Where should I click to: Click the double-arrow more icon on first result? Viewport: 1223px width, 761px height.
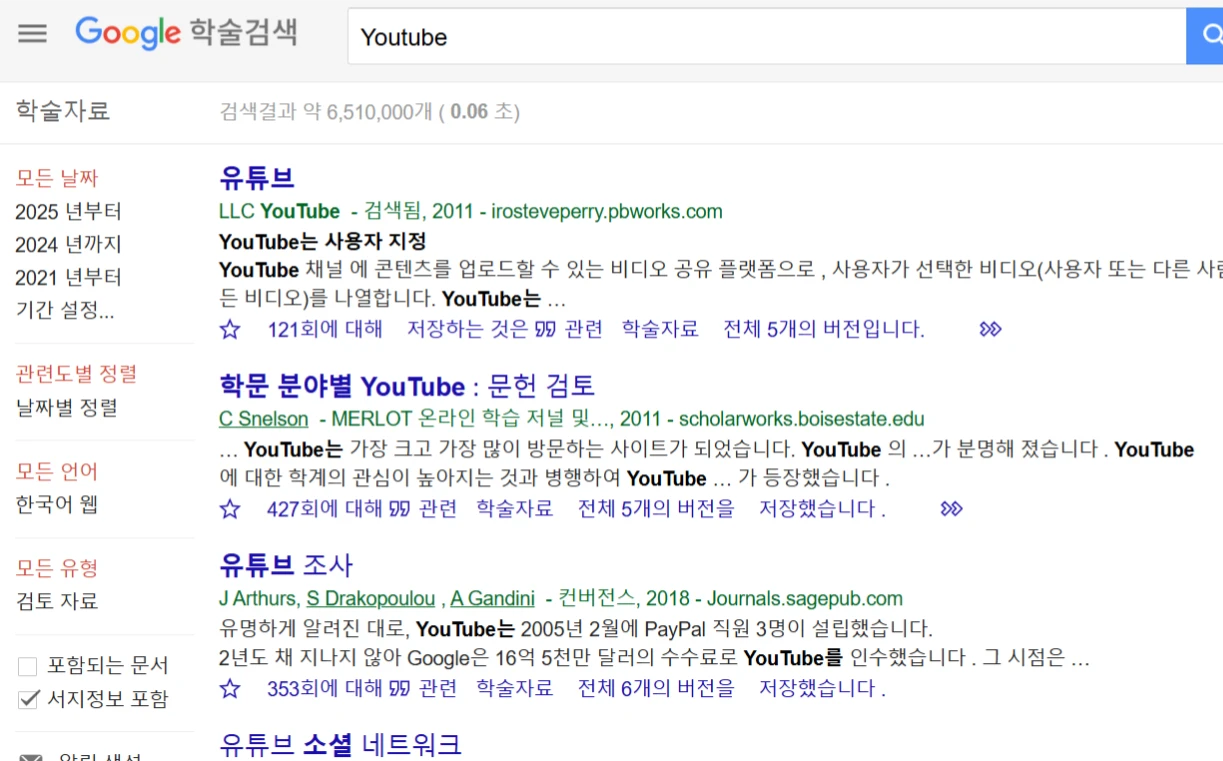pos(989,328)
